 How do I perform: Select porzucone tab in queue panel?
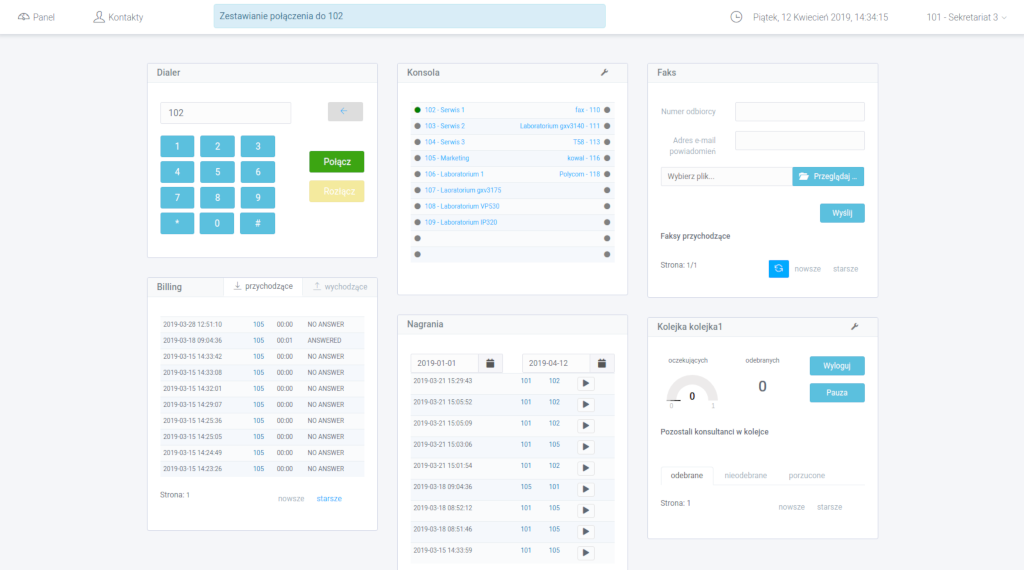pyautogui.click(x=807, y=475)
